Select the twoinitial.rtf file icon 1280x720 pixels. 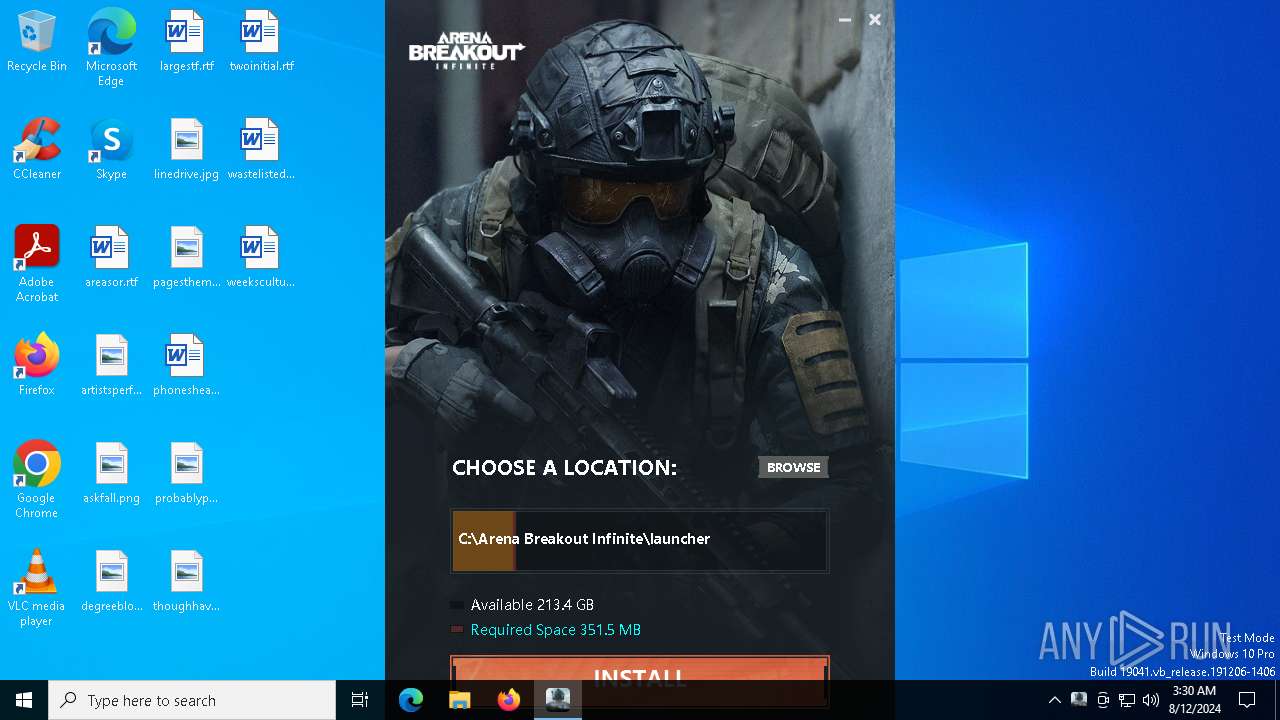click(261, 42)
